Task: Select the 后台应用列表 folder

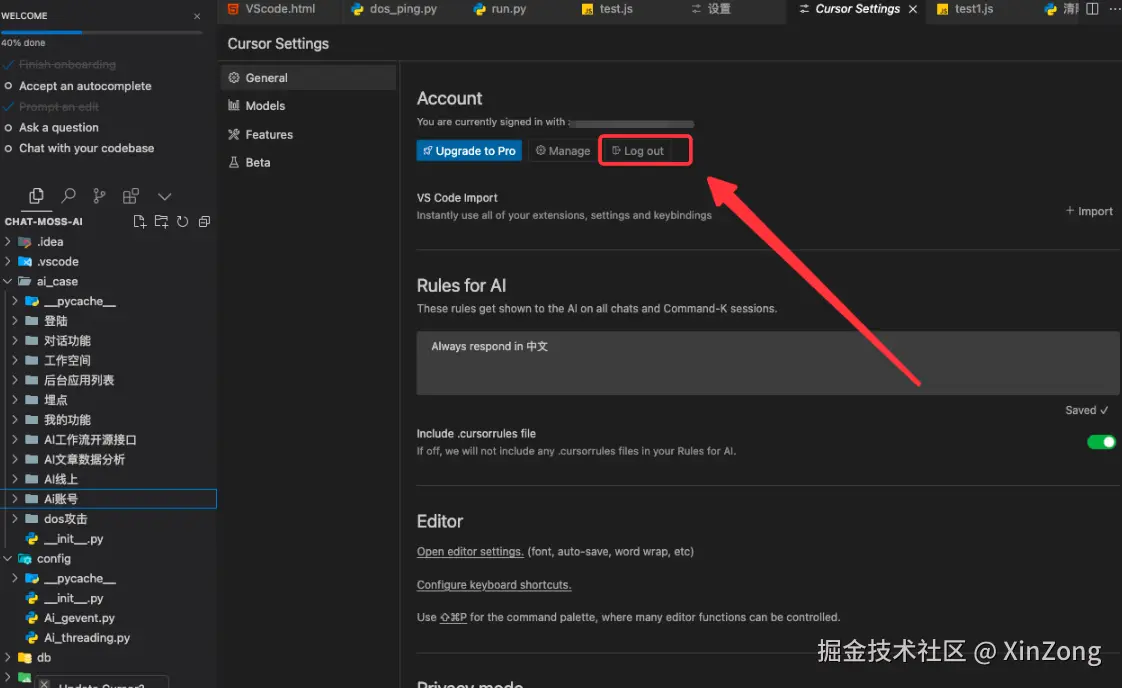Action: pos(79,380)
